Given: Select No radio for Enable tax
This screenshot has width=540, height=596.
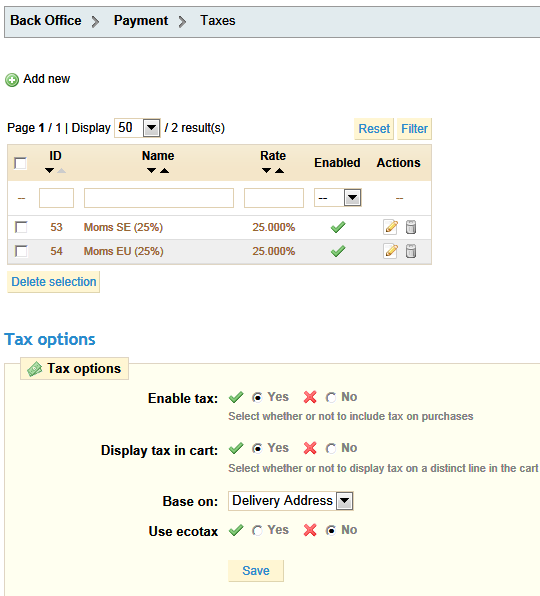Looking at the screenshot, I should click(x=331, y=398).
